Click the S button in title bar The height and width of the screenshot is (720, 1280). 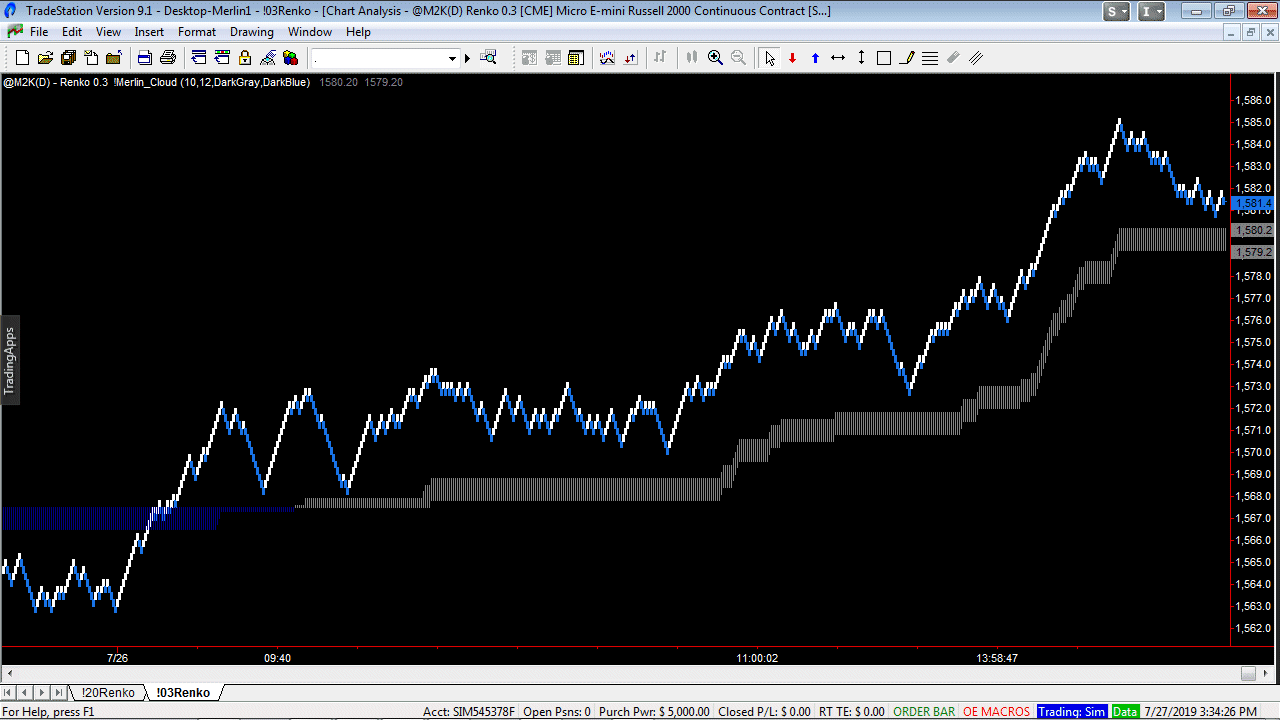click(1117, 11)
